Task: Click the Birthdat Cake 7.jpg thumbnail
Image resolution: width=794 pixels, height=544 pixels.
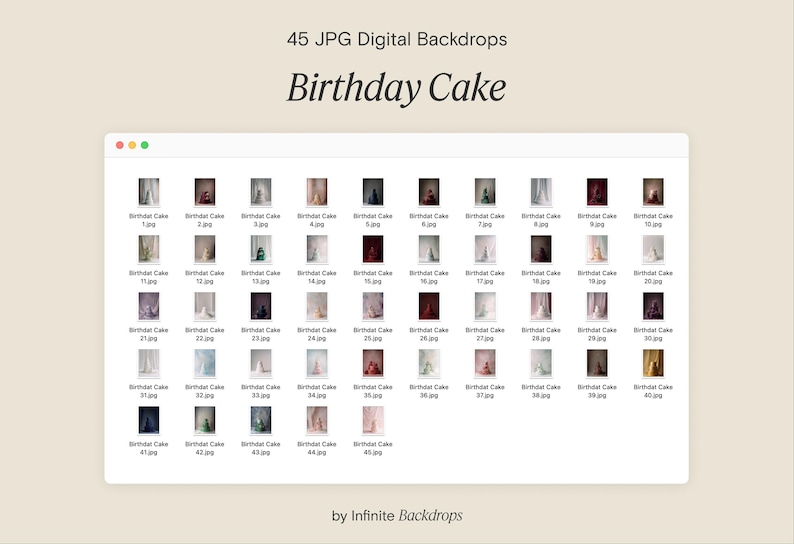Action: click(x=485, y=191)
